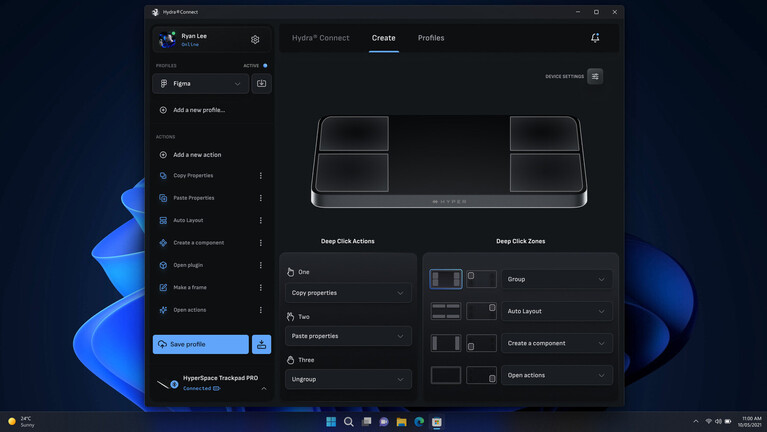This screenshot has width=767, height=432.
Task: Open the Open actions zone dropdown
Action: [557, 375]
